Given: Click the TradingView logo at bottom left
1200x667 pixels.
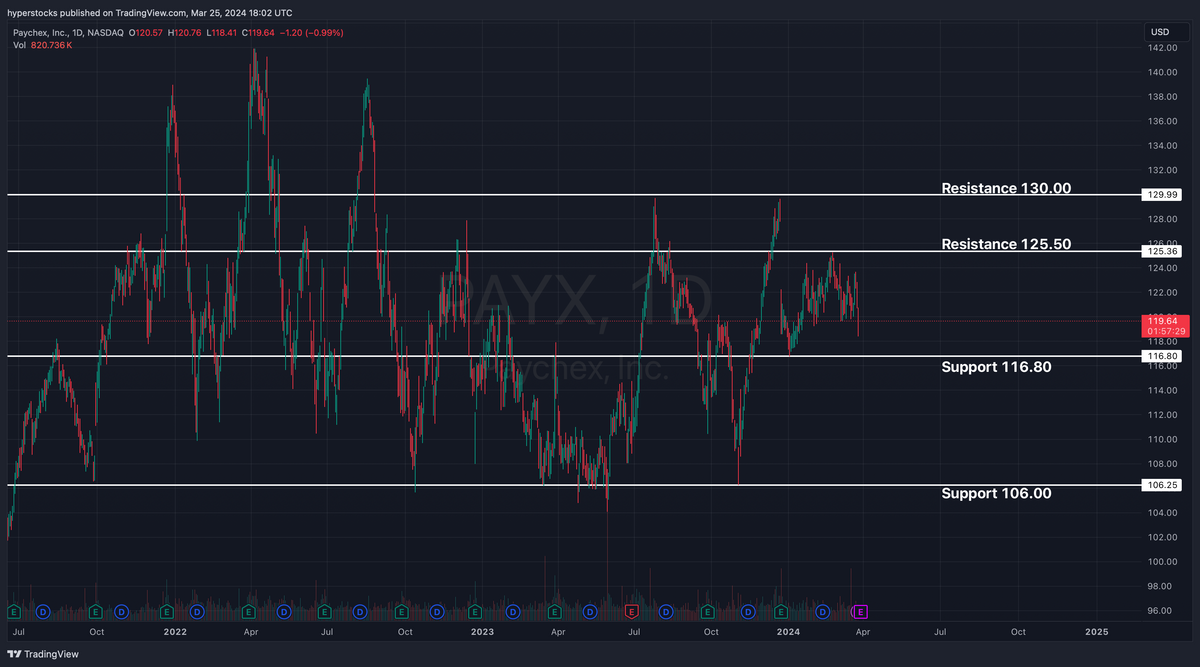Looking at the screenshot, I should pos(40,654).
